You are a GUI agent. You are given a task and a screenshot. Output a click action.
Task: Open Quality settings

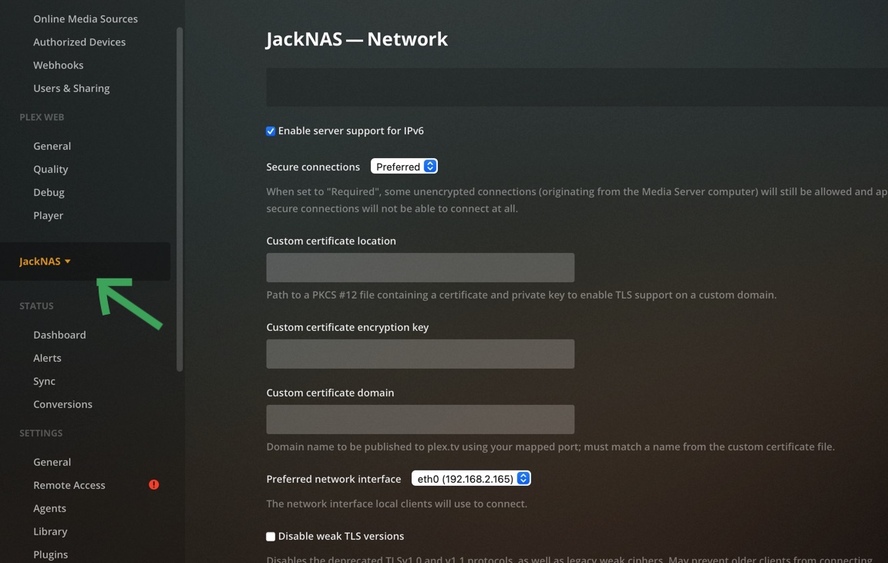tap(50, 169)
